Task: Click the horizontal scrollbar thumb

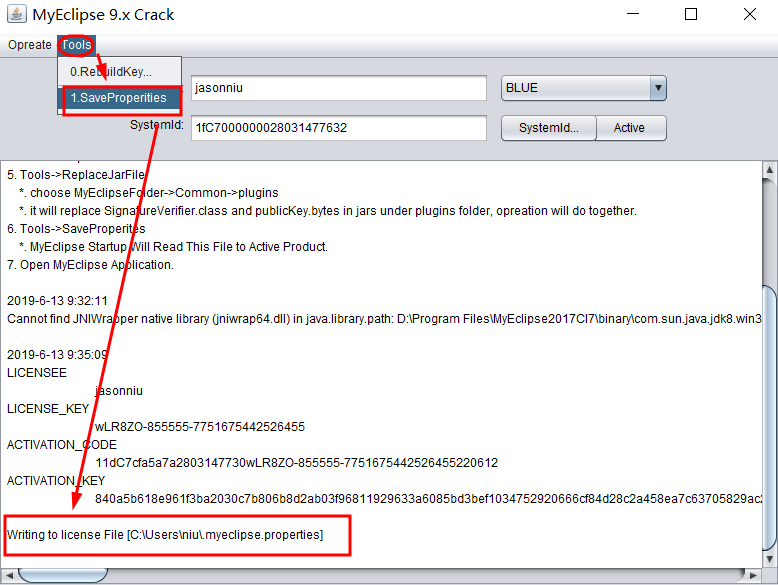Action: (63, 576)
